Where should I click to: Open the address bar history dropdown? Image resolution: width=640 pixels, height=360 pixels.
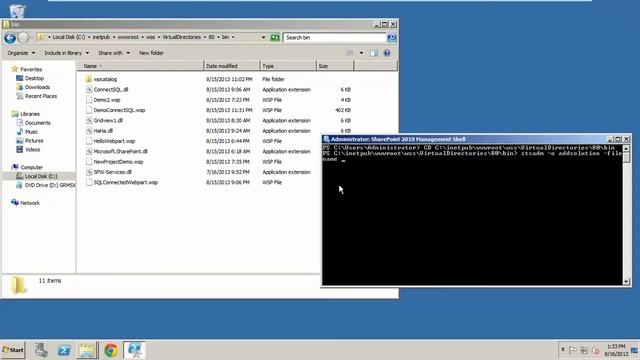click(x=263, y=38)
